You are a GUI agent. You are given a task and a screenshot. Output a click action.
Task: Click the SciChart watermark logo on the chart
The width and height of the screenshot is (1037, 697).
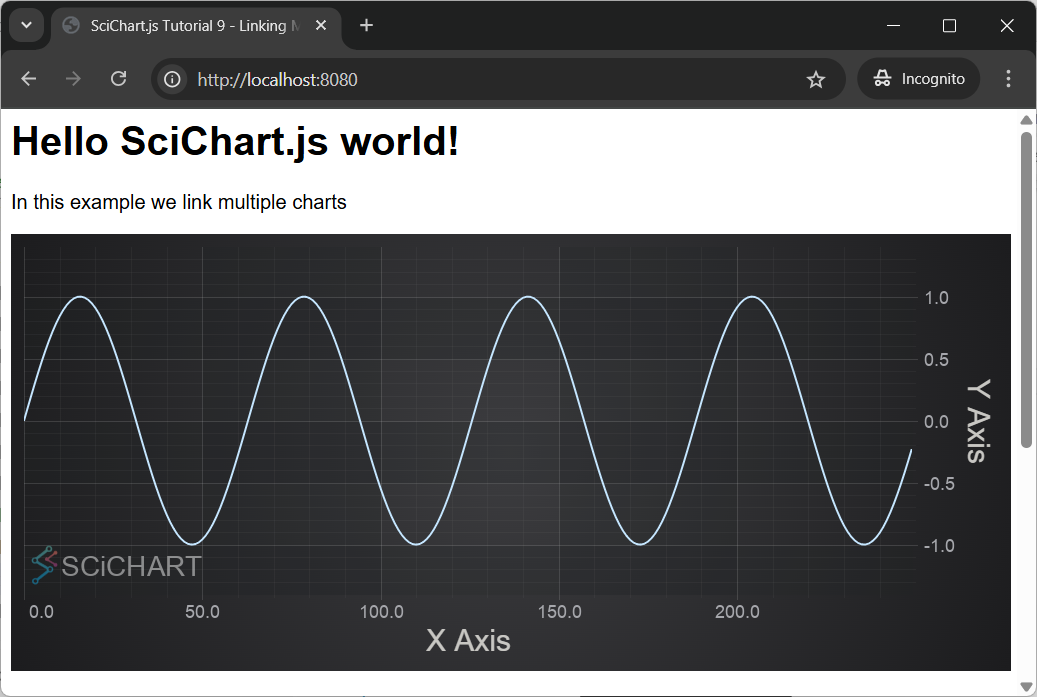(118, 566)
